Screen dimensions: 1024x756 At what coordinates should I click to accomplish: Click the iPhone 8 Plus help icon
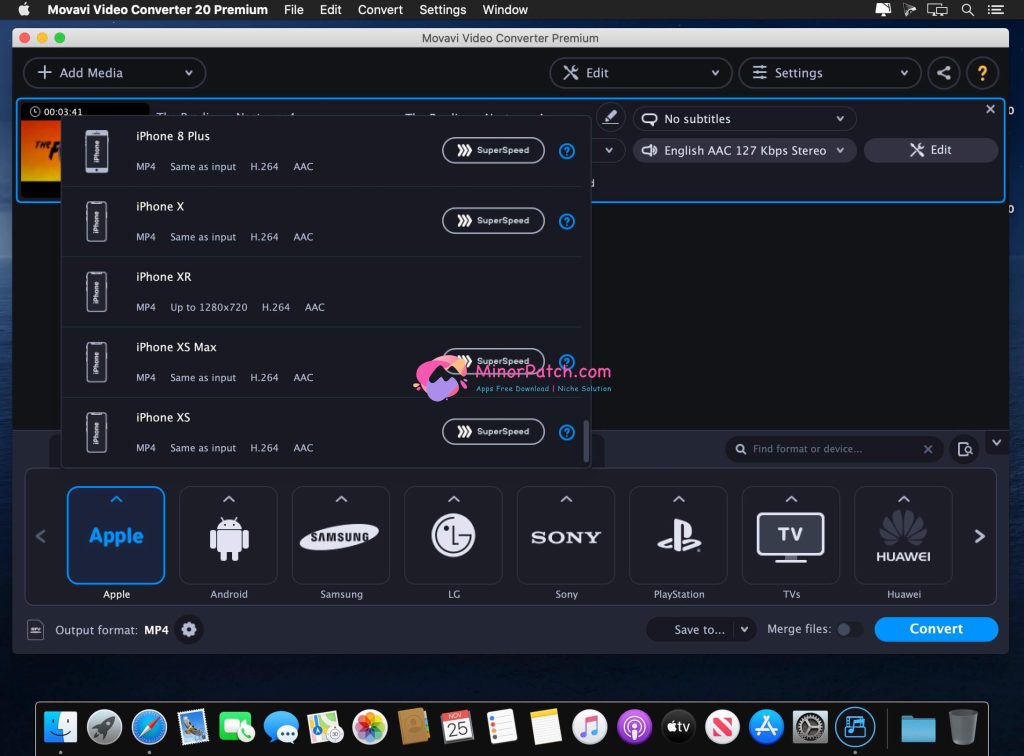point(567,151)
